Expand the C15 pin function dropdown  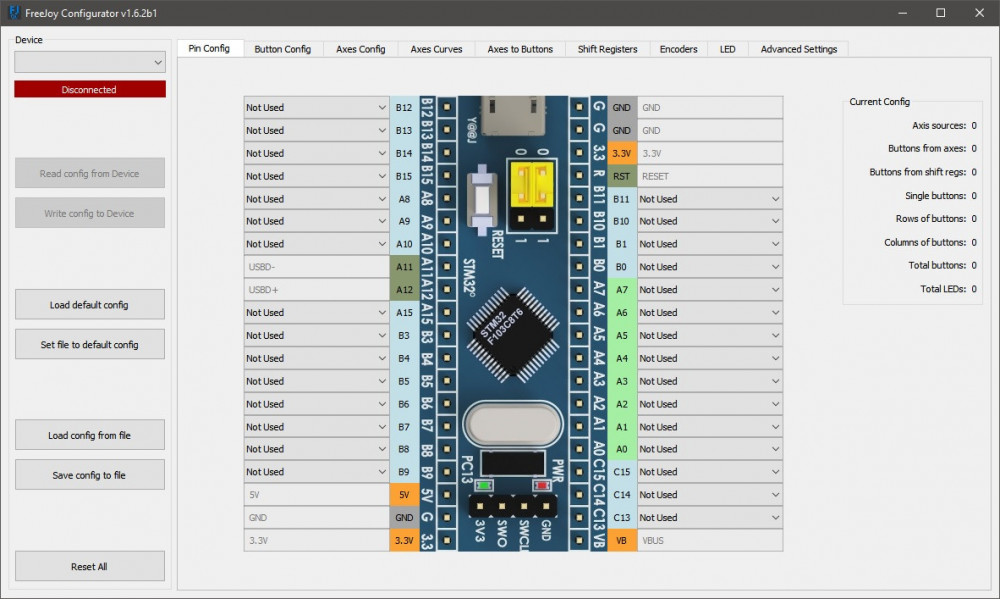coord(710,472)
